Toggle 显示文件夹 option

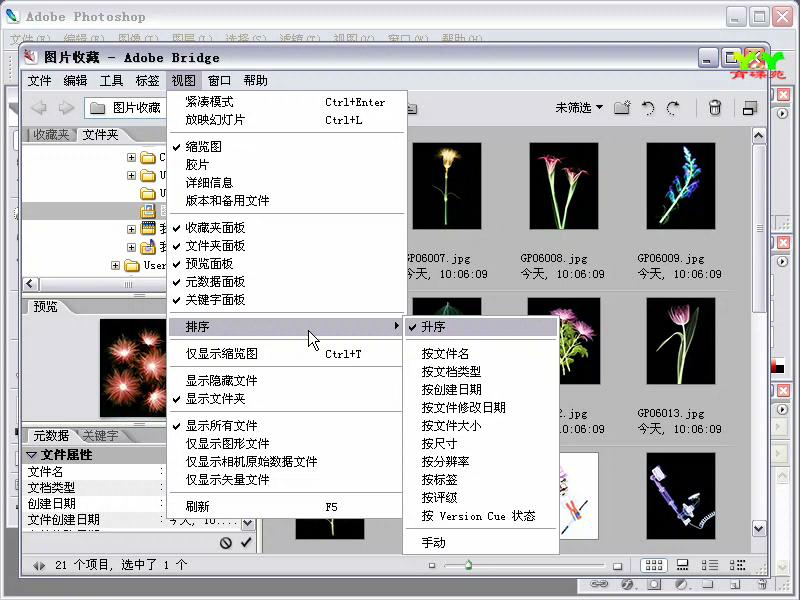[288, 398]
